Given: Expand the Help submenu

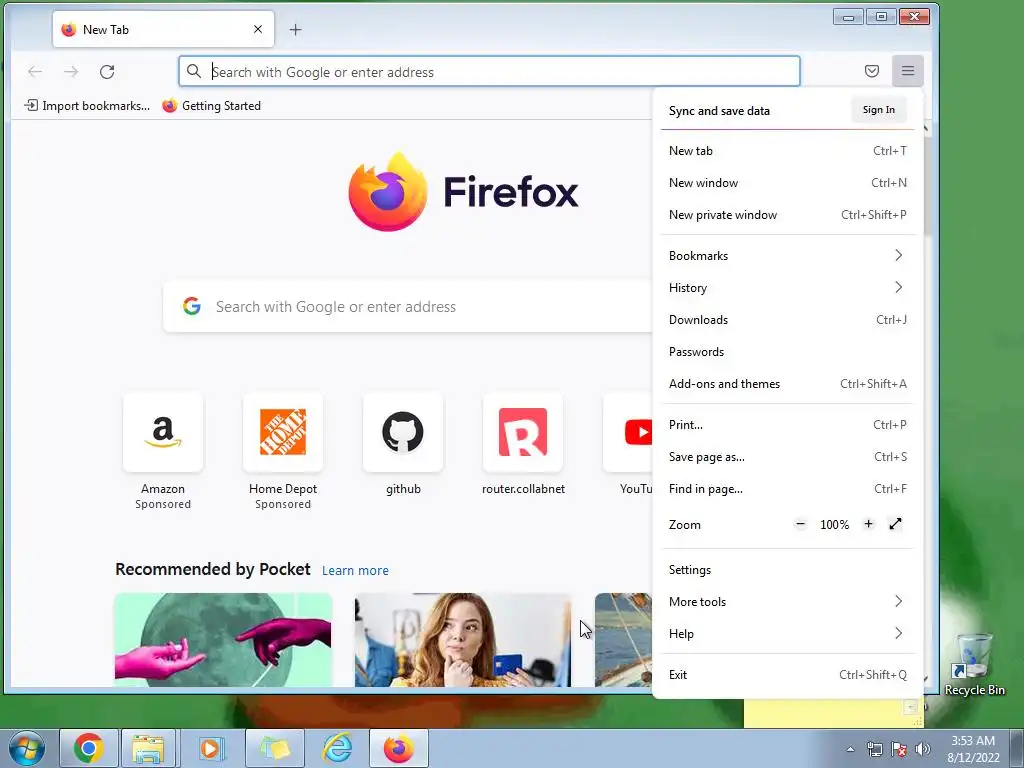Looking at the screenshot, I should tap(788, 633).
